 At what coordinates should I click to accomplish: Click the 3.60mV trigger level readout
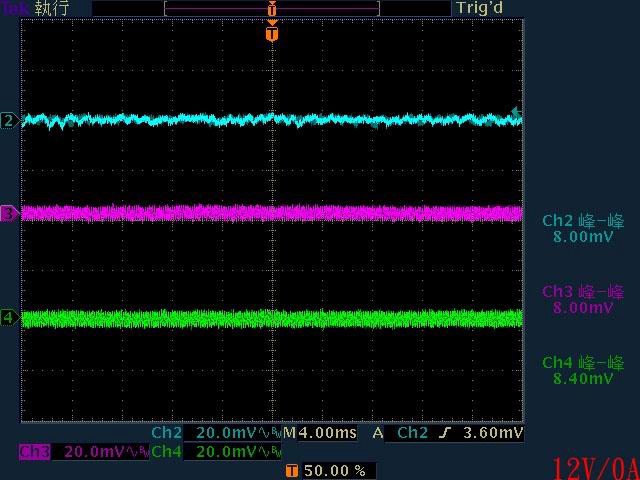point(496,433)
